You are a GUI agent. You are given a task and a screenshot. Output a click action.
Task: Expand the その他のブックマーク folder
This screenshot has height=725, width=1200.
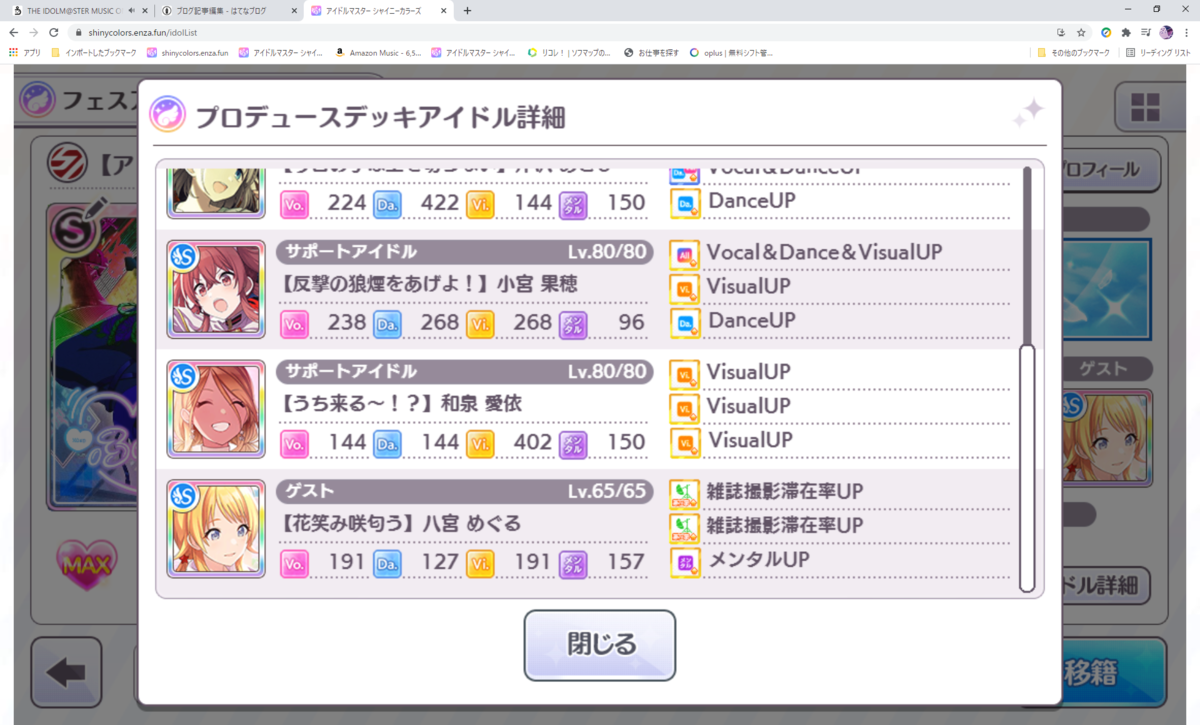click(x=1073, y=52)
